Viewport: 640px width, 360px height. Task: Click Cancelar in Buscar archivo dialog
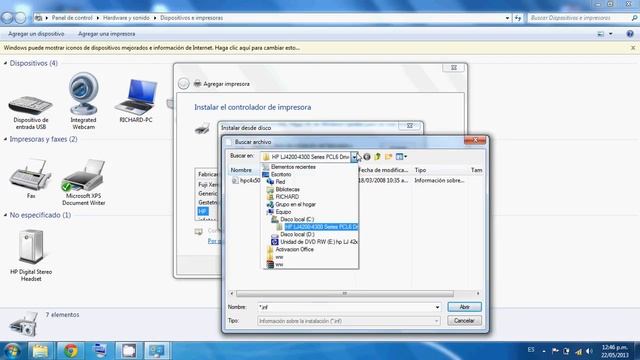click(x=464, y=321)
